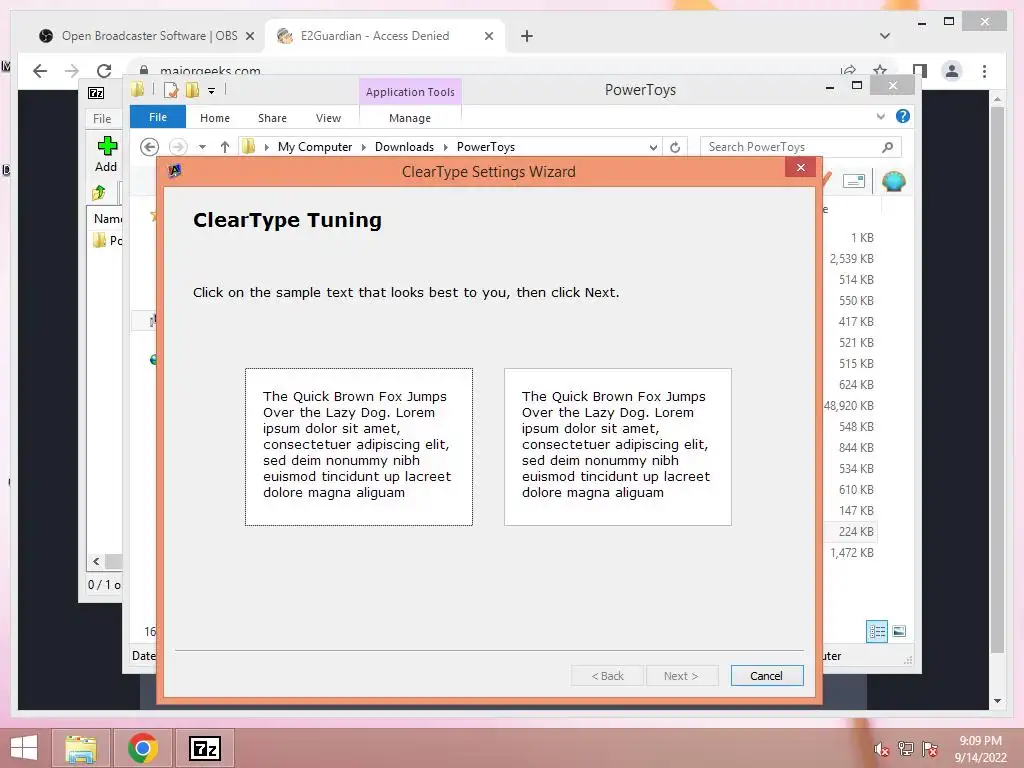Click the Search PowerToys field
1024x768 pixels.
pyautogui.click(x=801, y=147)
